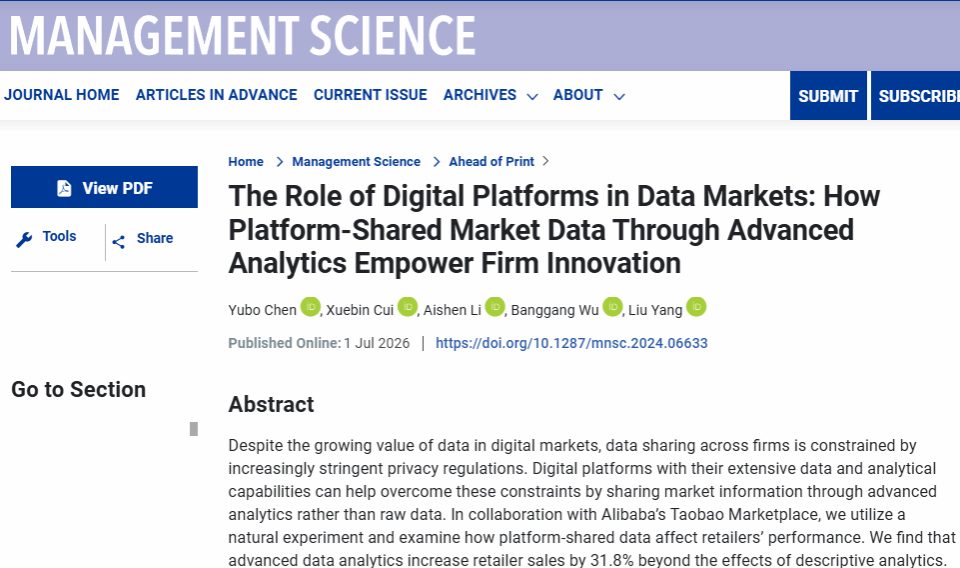
Task: Expand the Archives dropdown chevron
Action: [532, 97]
